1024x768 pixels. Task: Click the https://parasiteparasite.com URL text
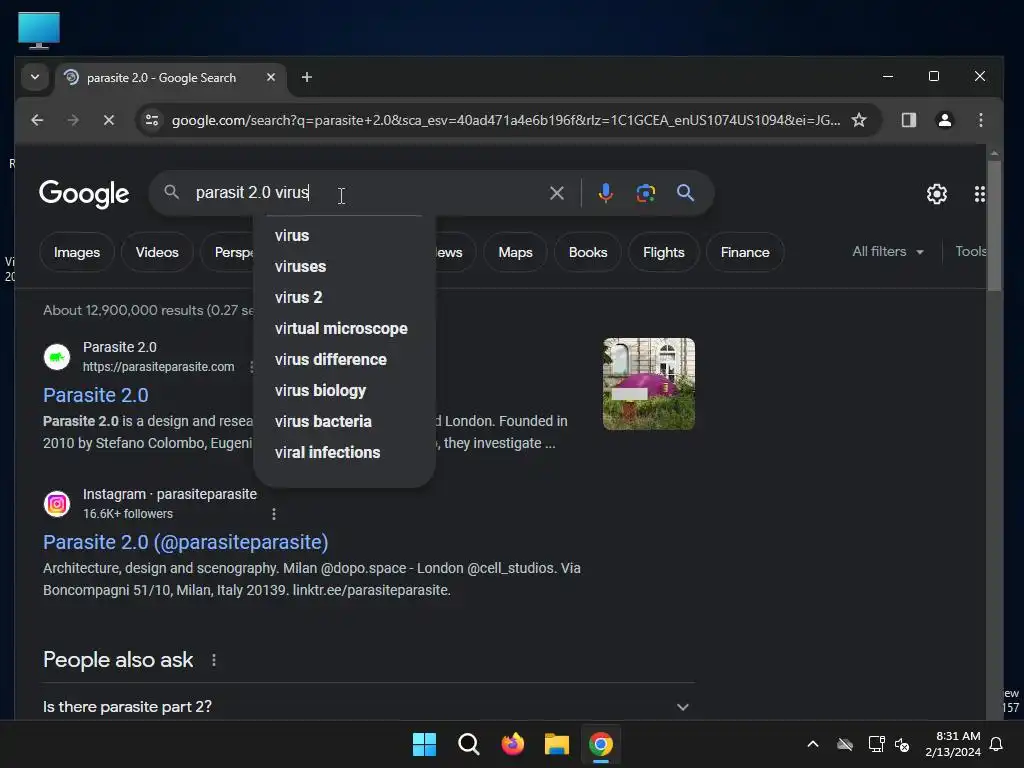(158, 367)
